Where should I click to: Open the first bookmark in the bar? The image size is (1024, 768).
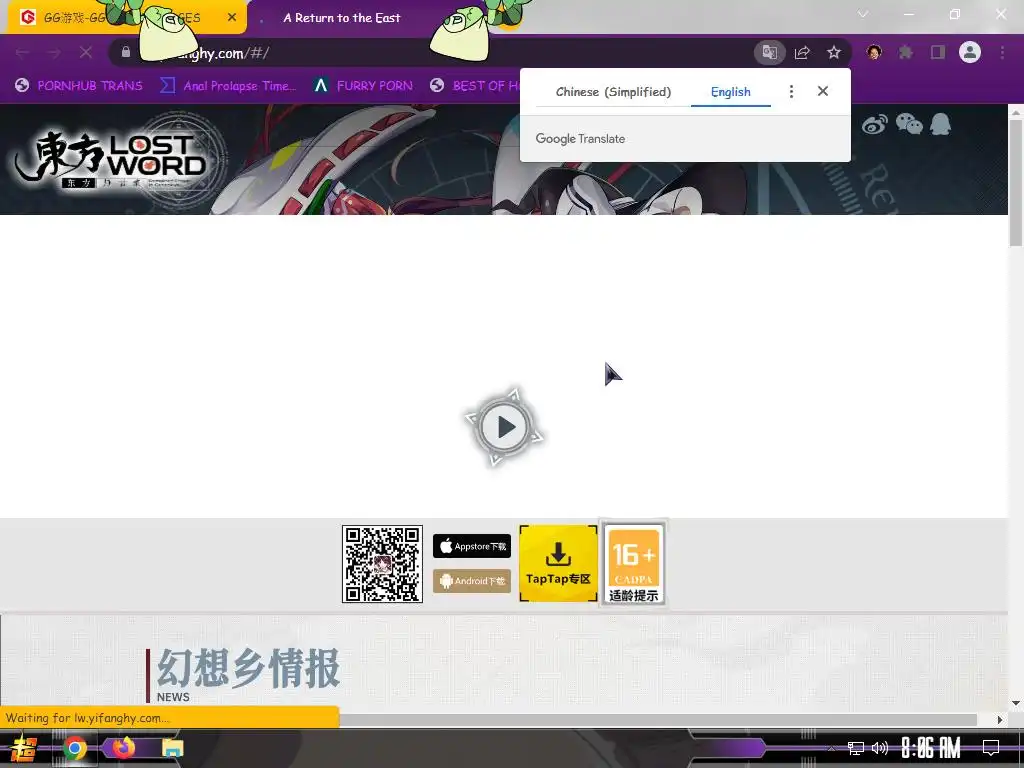point(79,86)
